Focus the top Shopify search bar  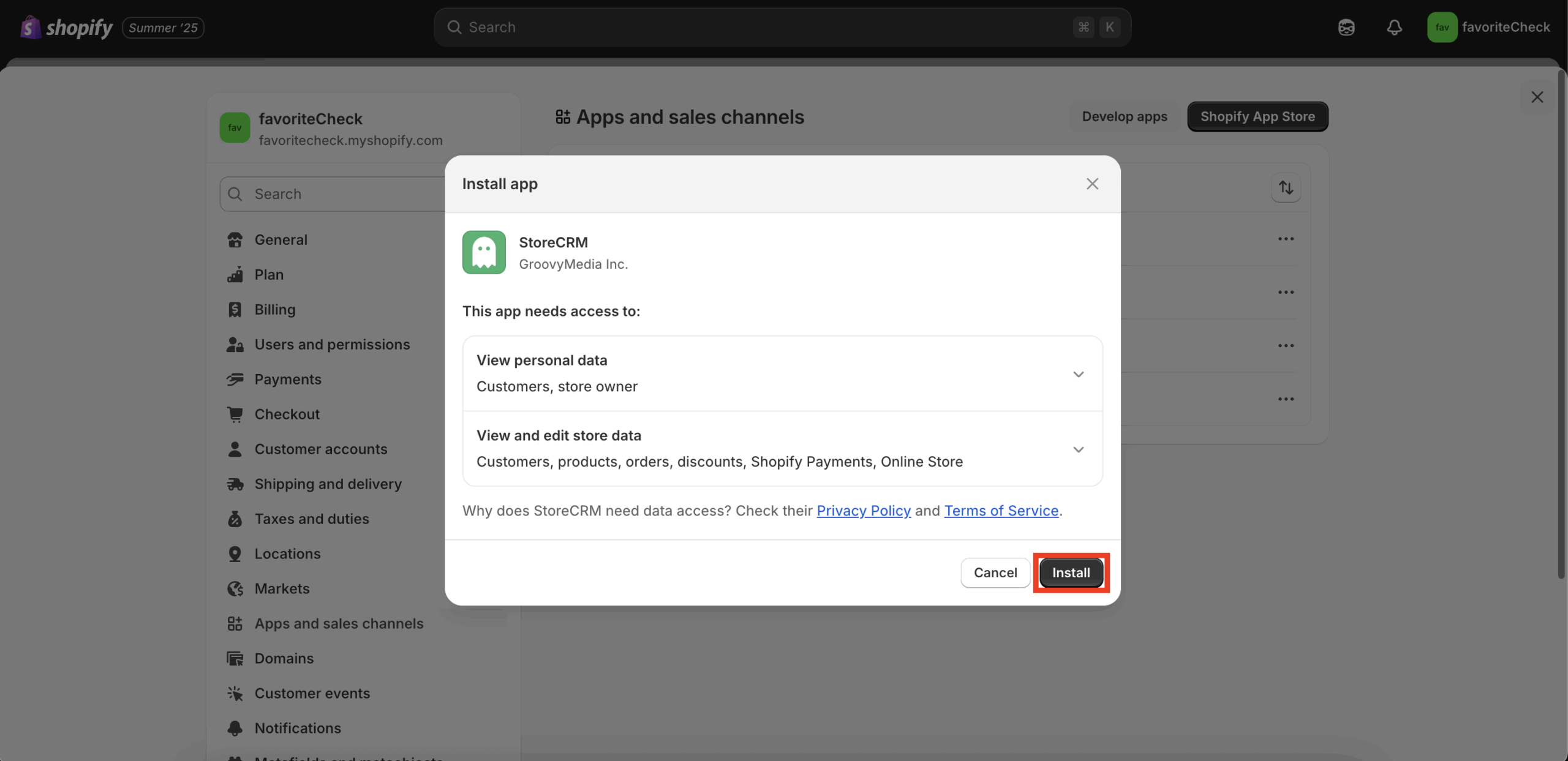click(x=782, y=27)
